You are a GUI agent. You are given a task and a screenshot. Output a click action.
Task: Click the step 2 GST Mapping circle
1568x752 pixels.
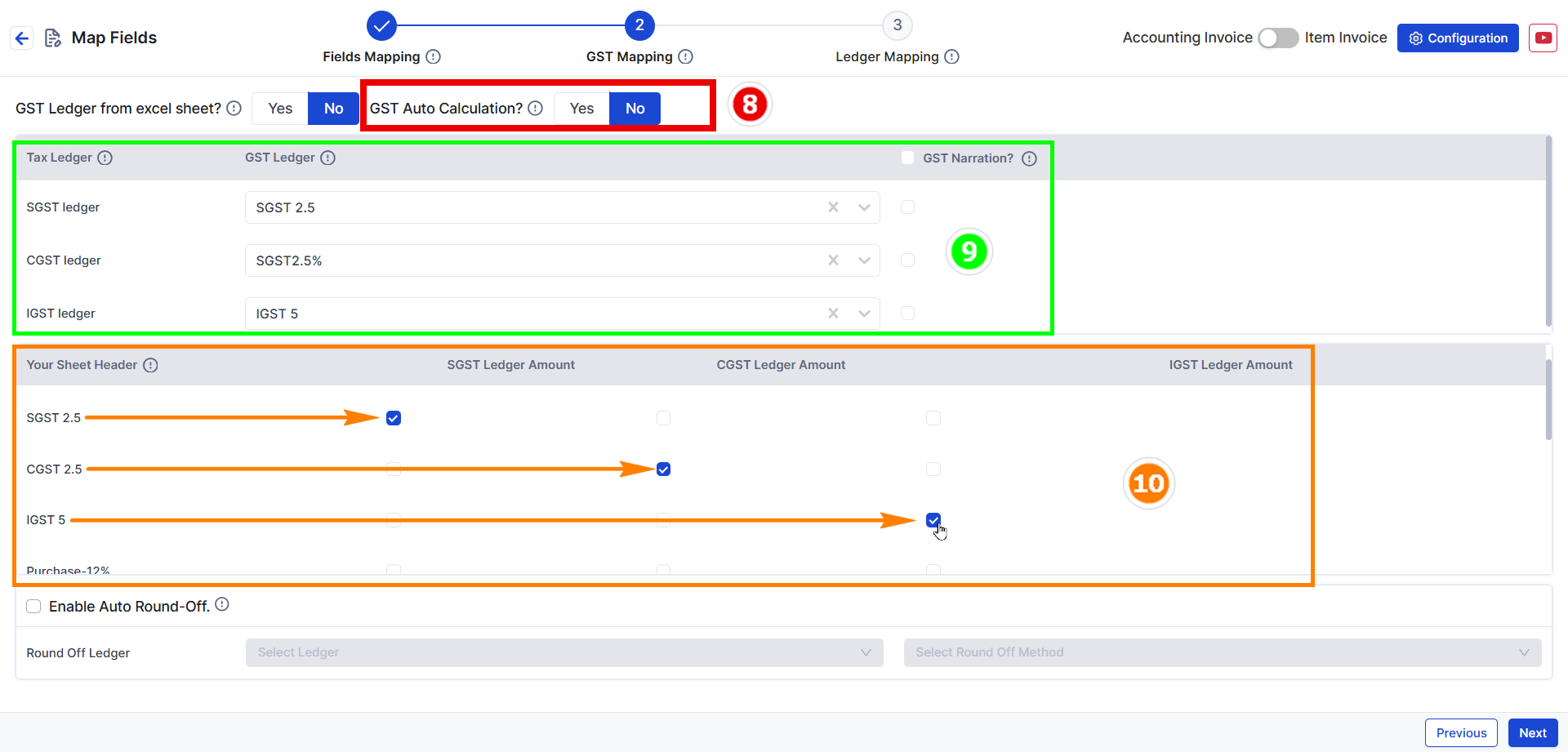point(639,25)
